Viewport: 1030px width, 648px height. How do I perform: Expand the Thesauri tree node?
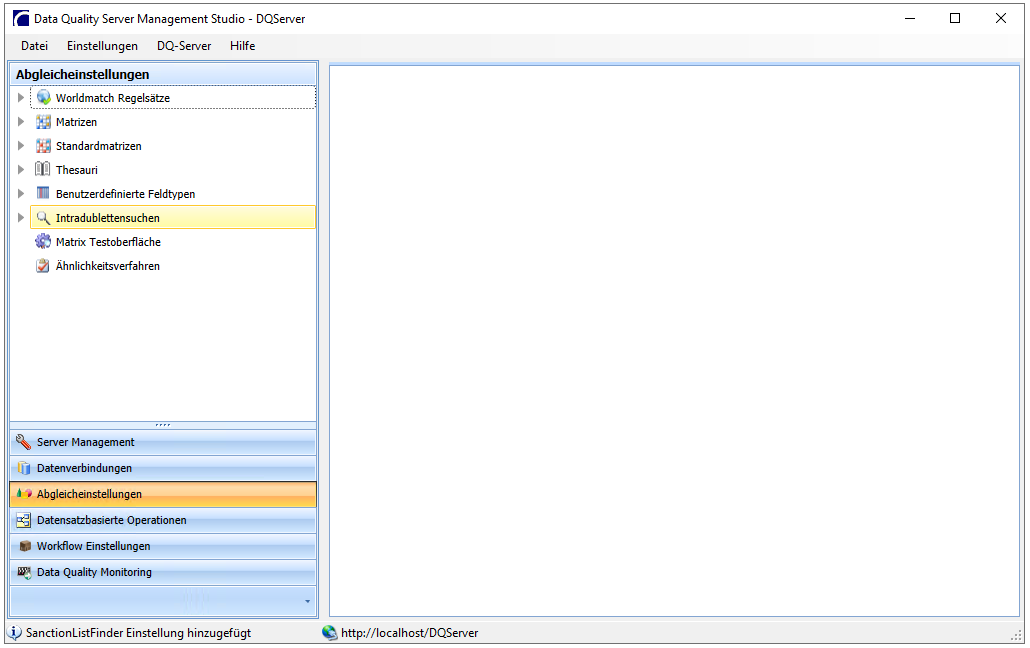point(21,170)
